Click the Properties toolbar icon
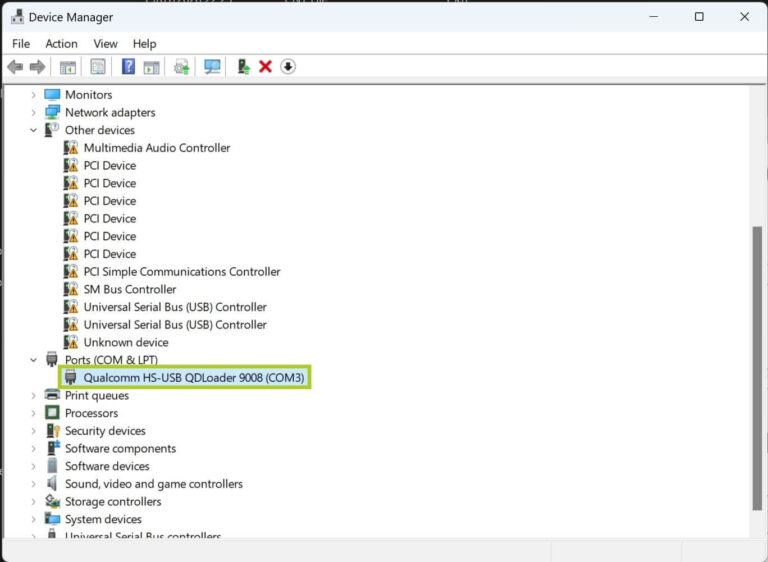 tap(98, 67)
